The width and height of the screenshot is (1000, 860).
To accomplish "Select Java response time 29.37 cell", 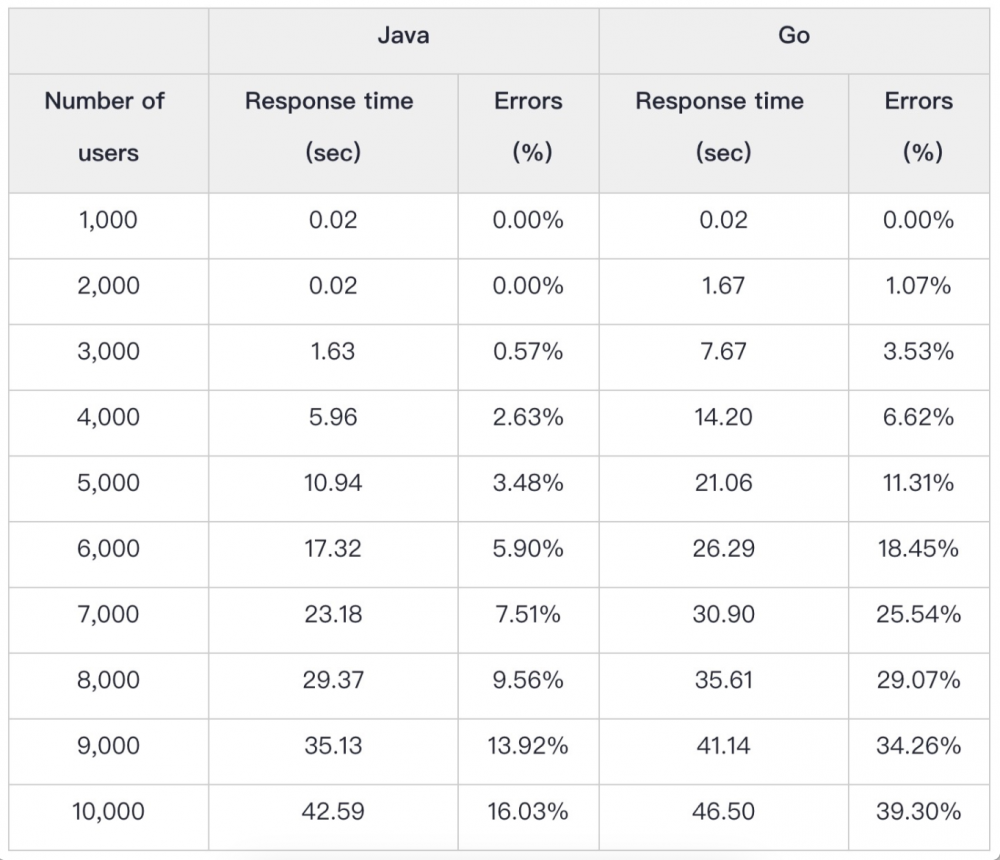I will coord(333,681).
